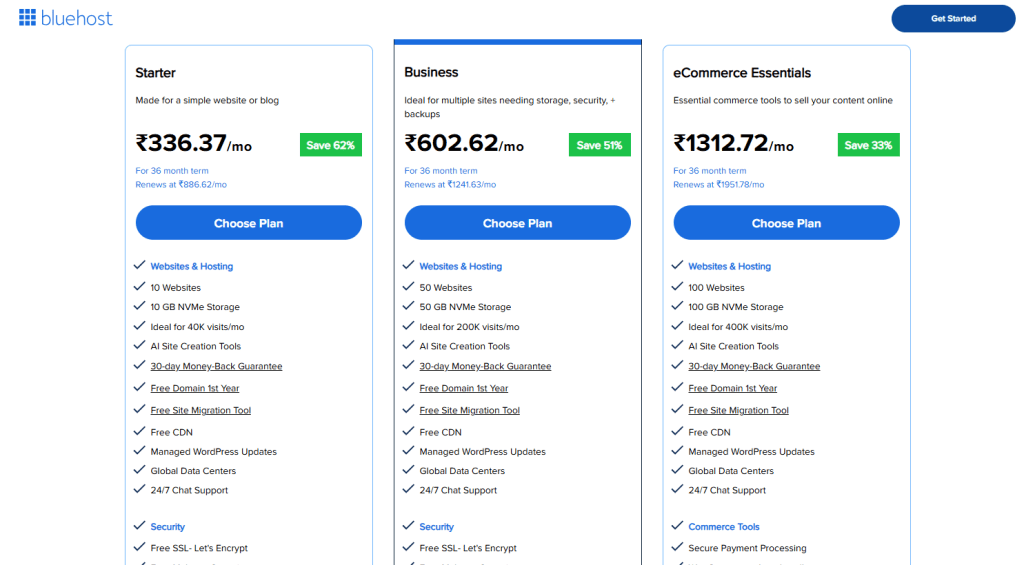Image resolution: width=1024 pixels, height=565 pixels.
Task: Choose the Starter plan
Action: (x=249, y=223)
